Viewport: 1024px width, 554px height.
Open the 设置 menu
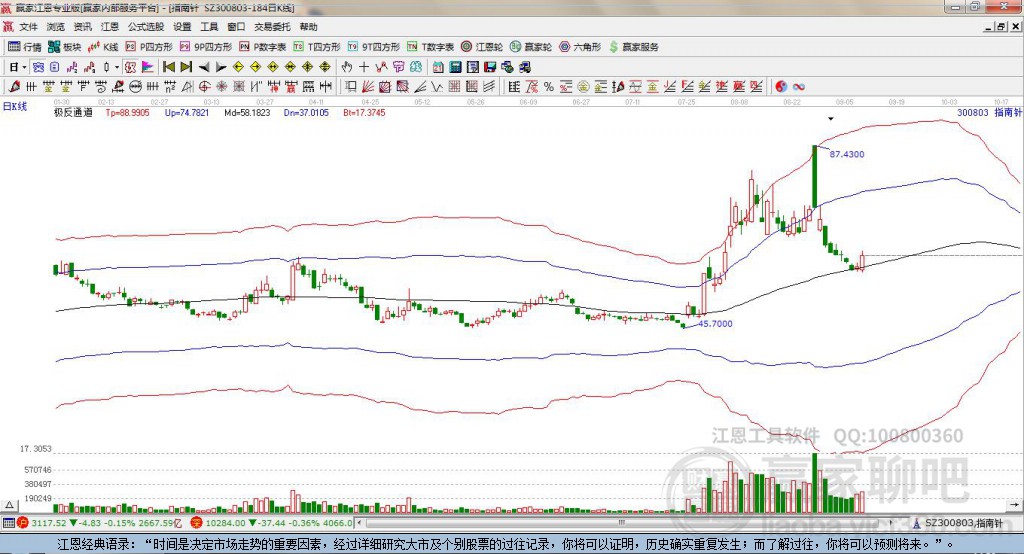point(182,27)
